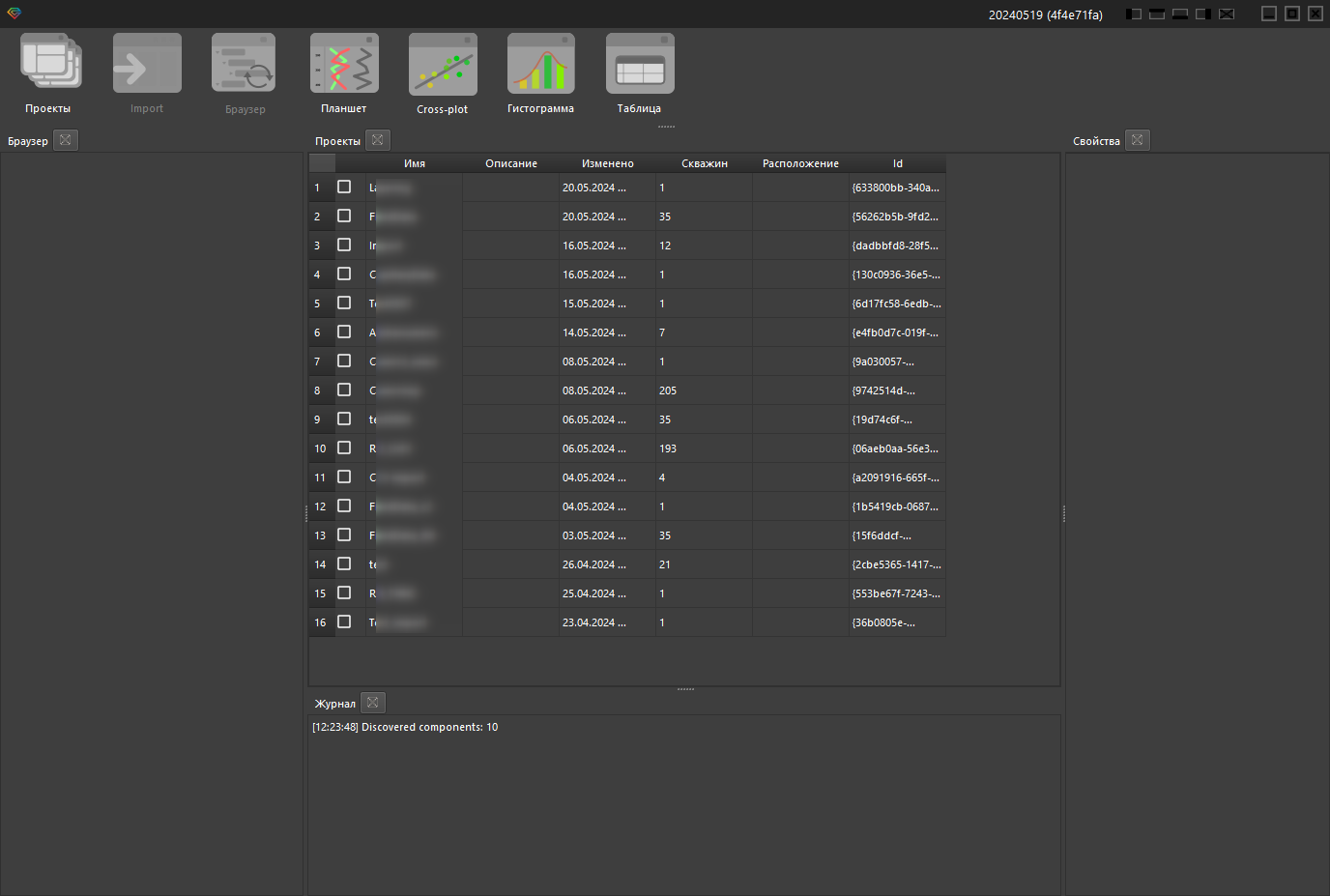Image resolution: width=1330 pixels, height=896 pixels.
Task: Select the well count cell 205
Action: (x=705, y=390)
